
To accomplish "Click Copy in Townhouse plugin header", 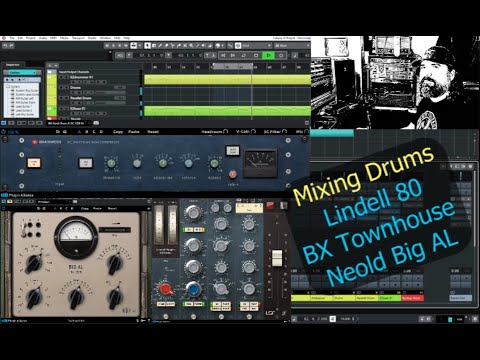I will [118, 132].
